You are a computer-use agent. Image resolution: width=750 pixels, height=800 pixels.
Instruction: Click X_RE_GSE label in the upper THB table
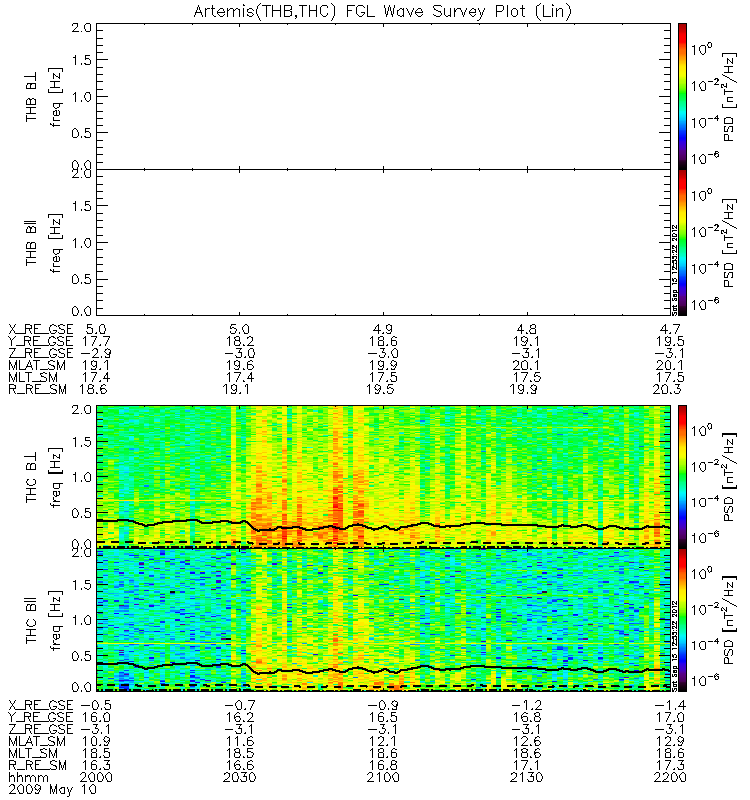(41, 330)
